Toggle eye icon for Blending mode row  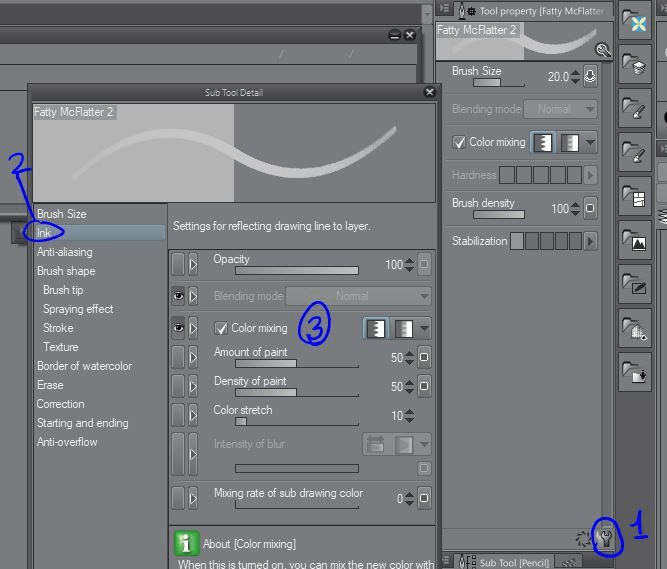[x=178, y=296]
